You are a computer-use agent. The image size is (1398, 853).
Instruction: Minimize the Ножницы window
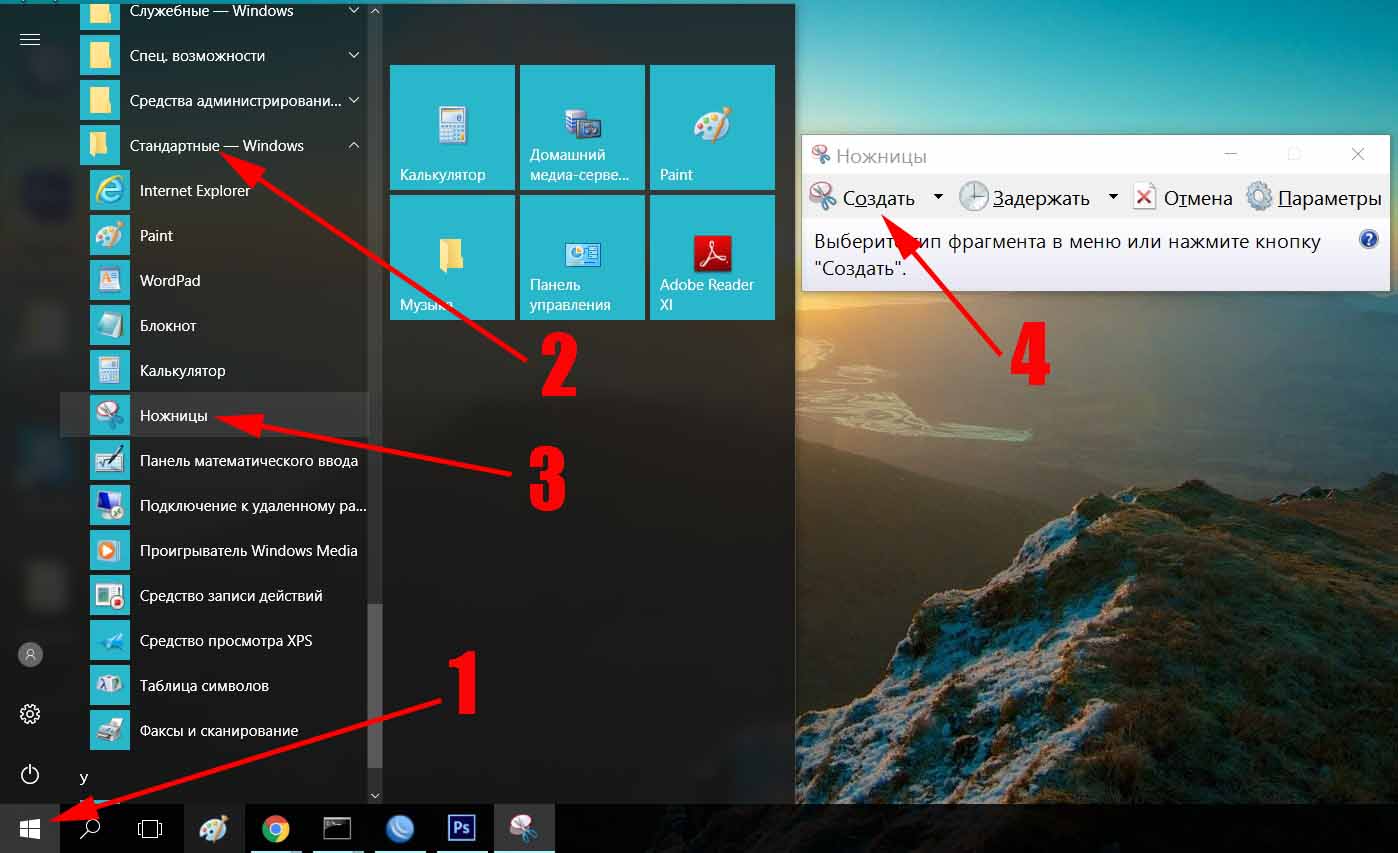coord(1231,154)
